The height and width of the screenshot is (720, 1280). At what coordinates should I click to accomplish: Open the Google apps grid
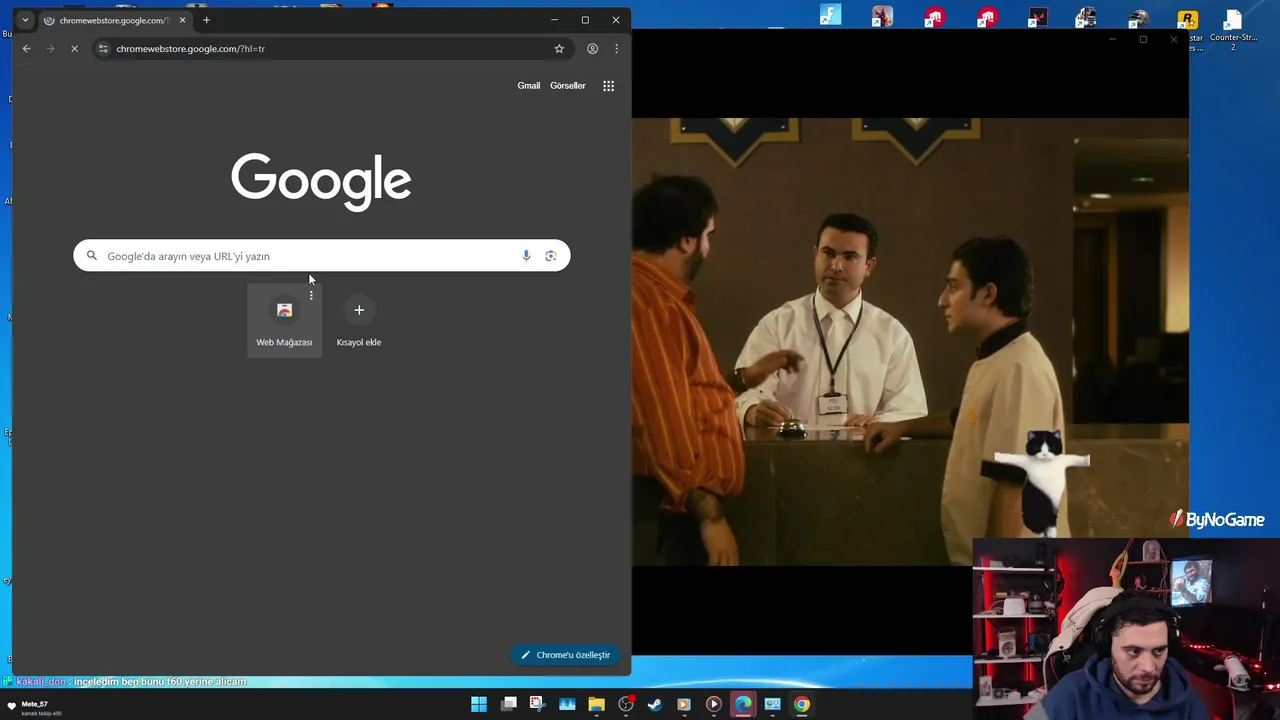(x=608, y=86)
